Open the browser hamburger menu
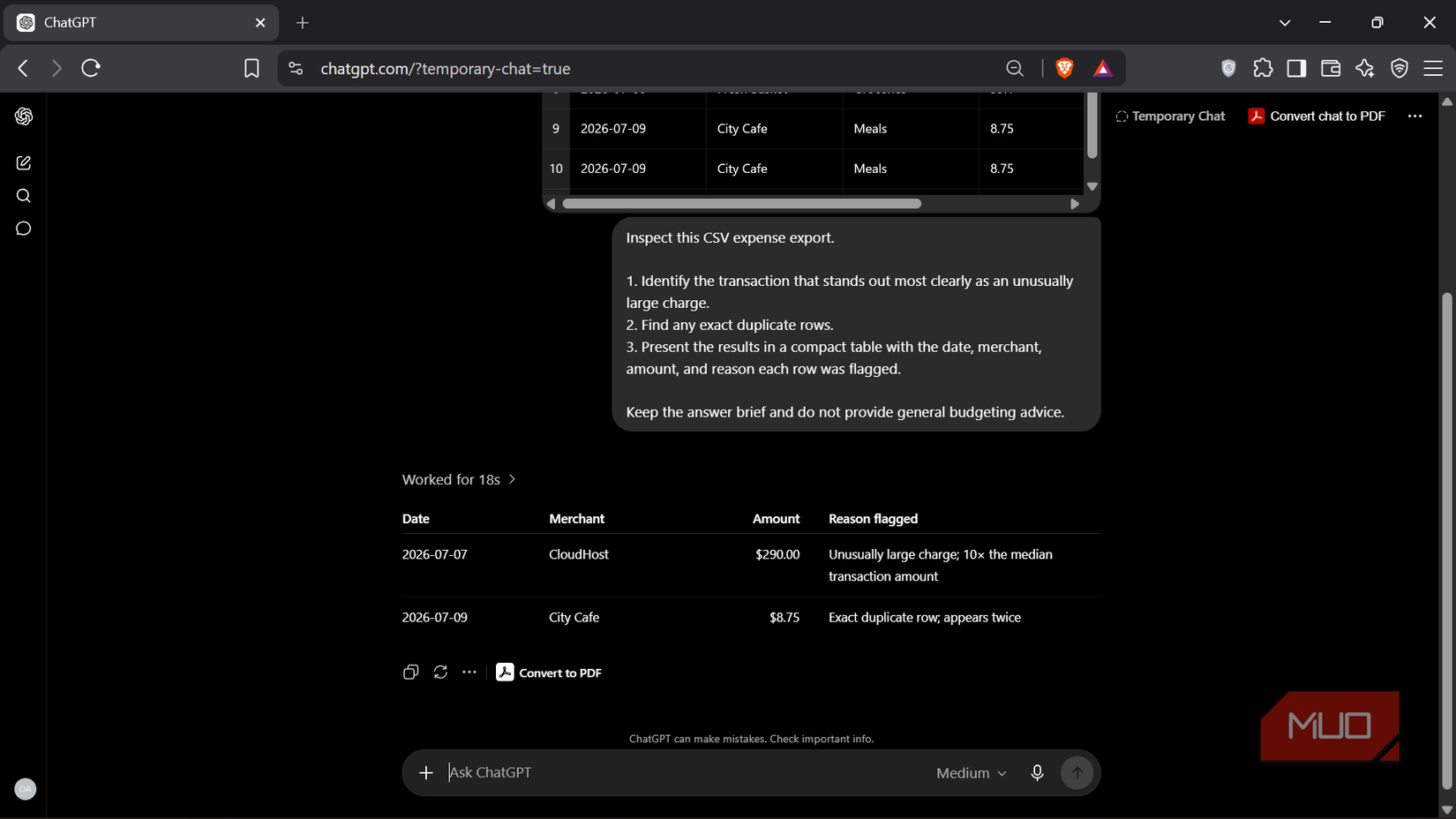The height and width of the screenshot is (819, 1456). click(x=1434, y=68)
